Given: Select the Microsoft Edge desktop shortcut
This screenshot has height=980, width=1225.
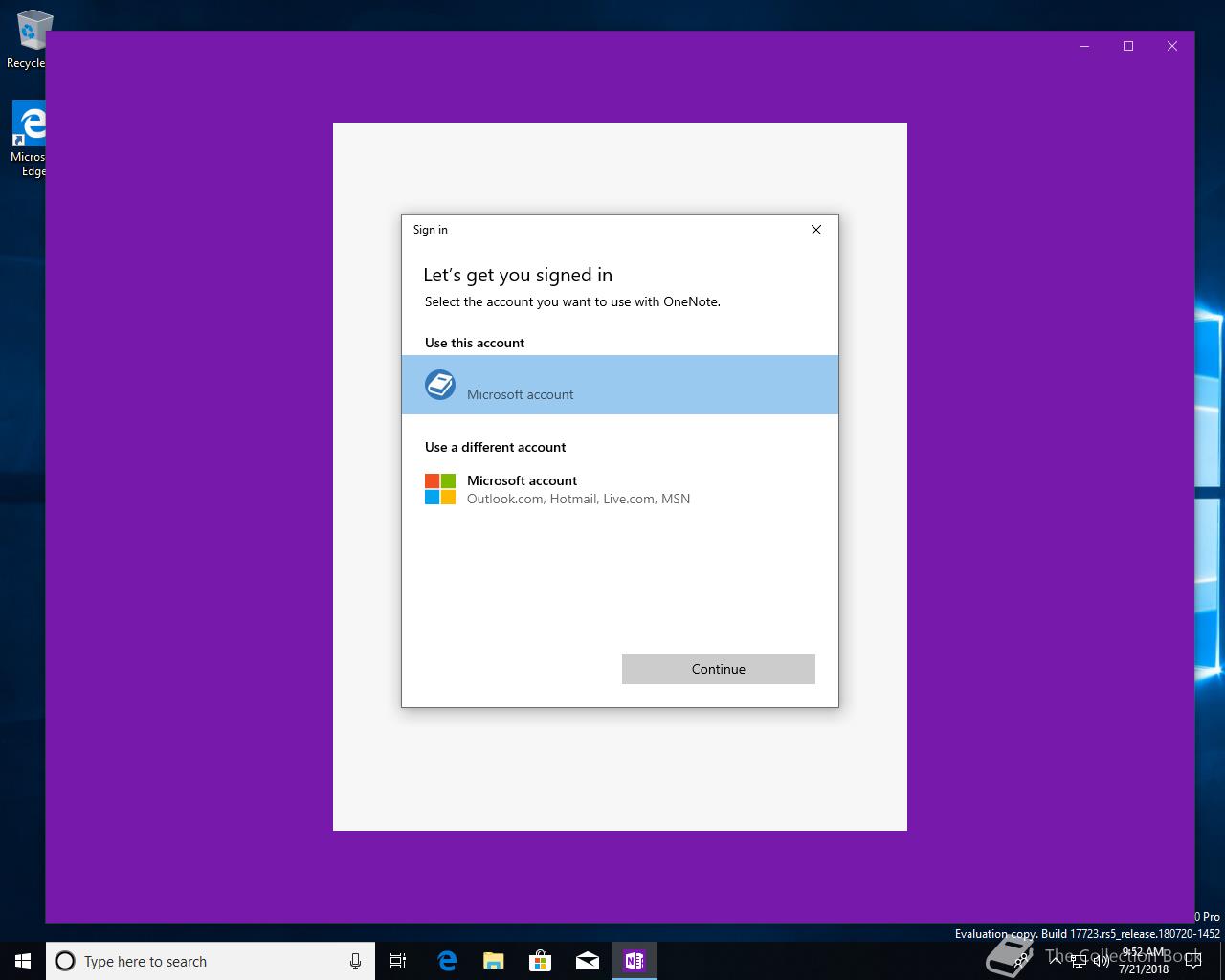Looking at the screenshot, I should point(28,140).
